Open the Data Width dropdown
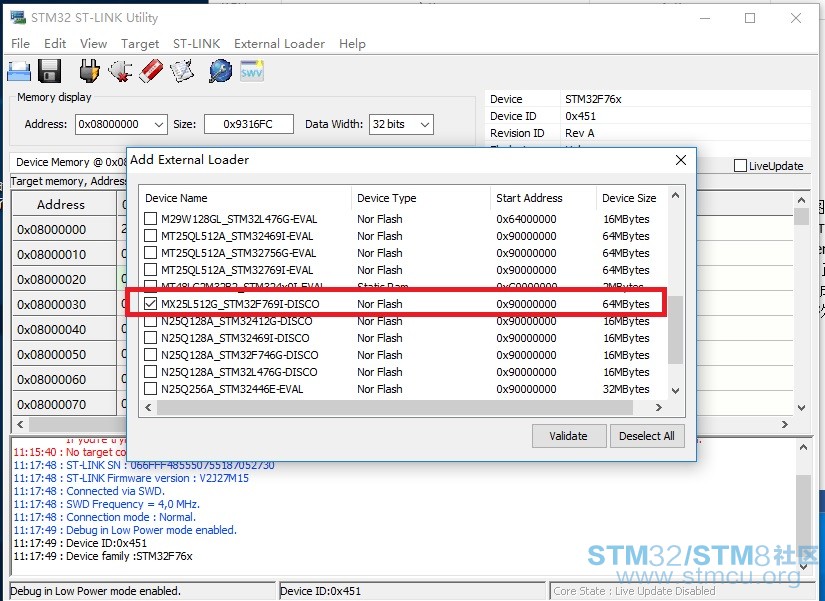 coord(425,125)
